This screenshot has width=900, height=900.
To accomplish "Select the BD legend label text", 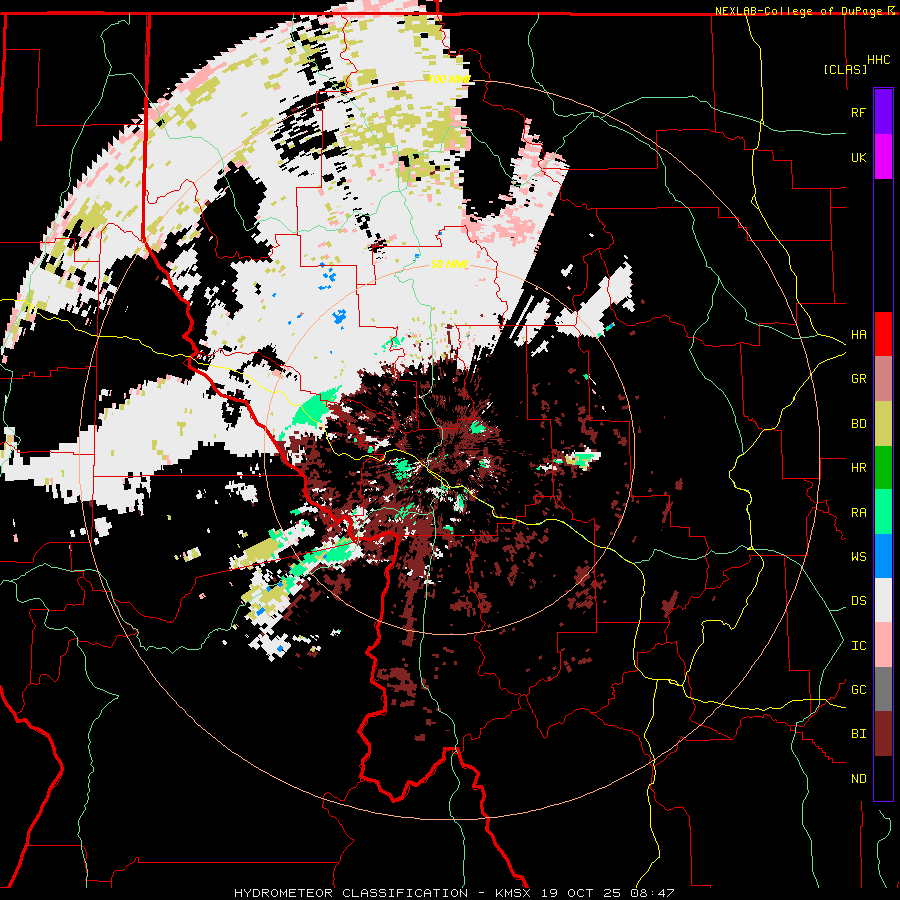I will (858, 424).
